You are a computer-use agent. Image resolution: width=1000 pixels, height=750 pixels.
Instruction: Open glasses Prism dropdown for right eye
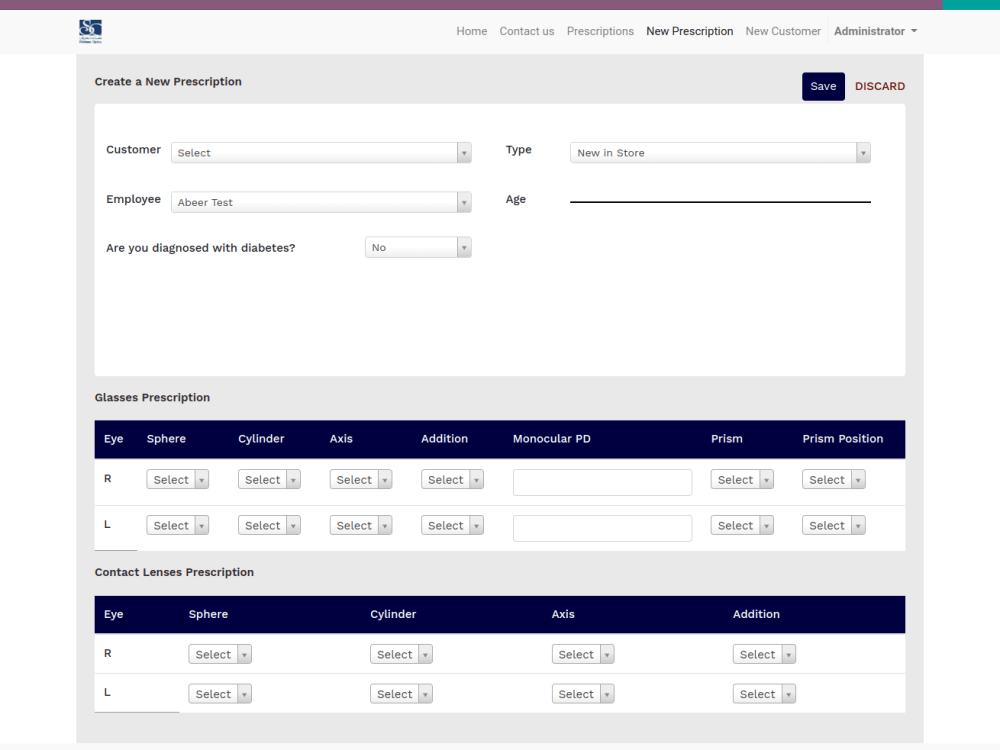(x=742, y=480)
